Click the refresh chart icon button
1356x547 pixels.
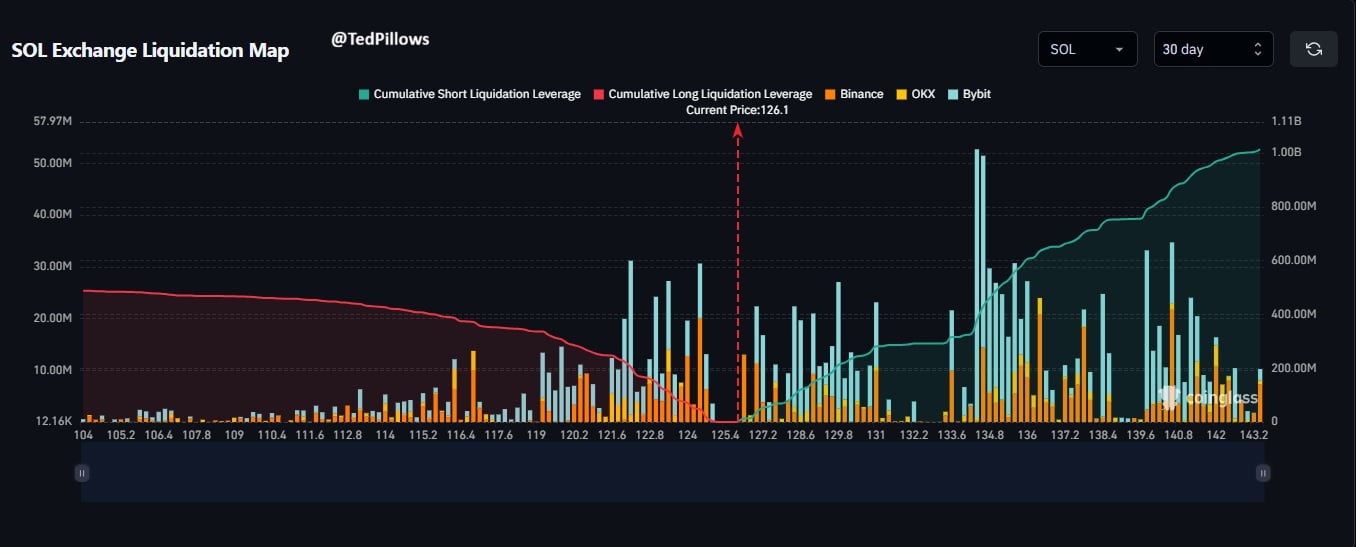pos(1313,49)
